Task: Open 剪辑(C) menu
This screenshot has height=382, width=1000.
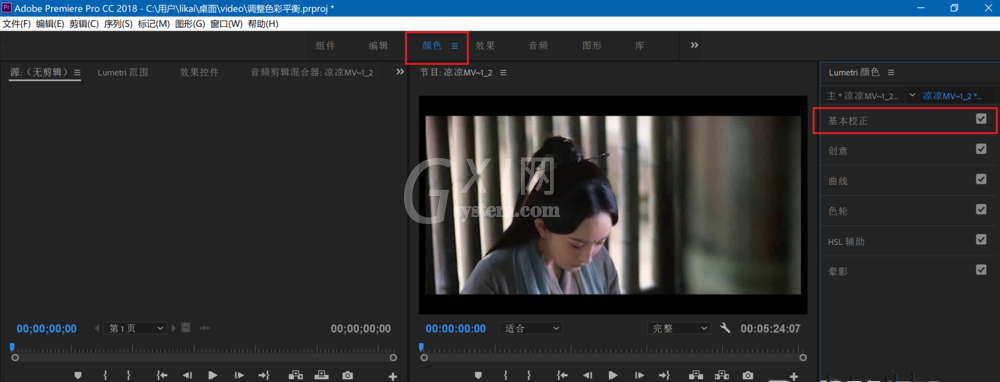Action: tap(84, 24)
